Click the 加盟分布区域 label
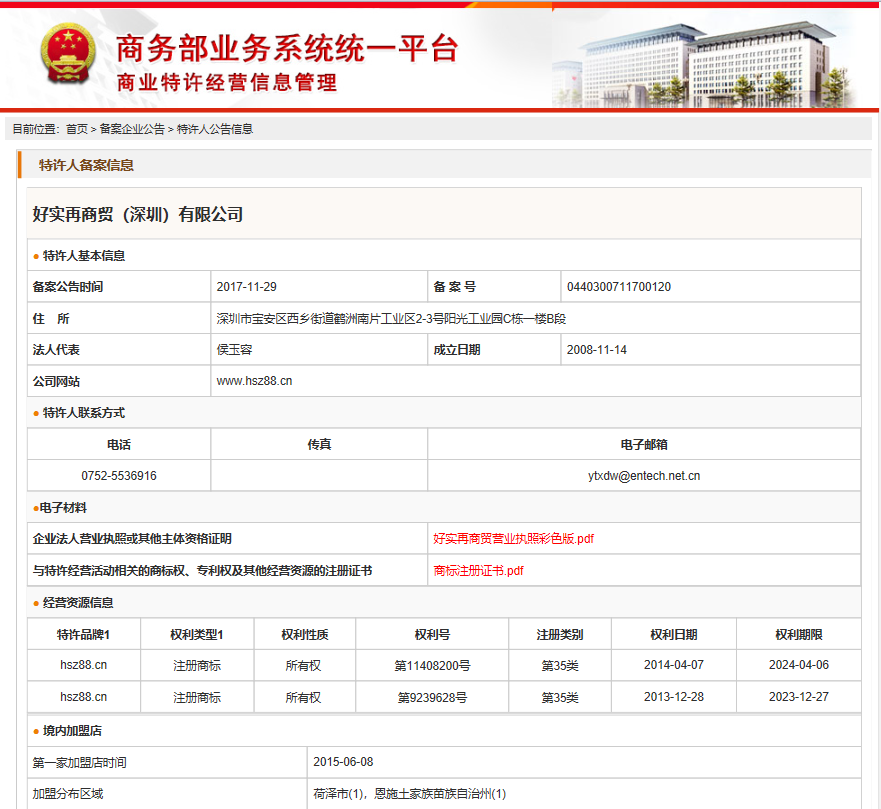This screenshot has height=809, width=881. coord(67,794)
